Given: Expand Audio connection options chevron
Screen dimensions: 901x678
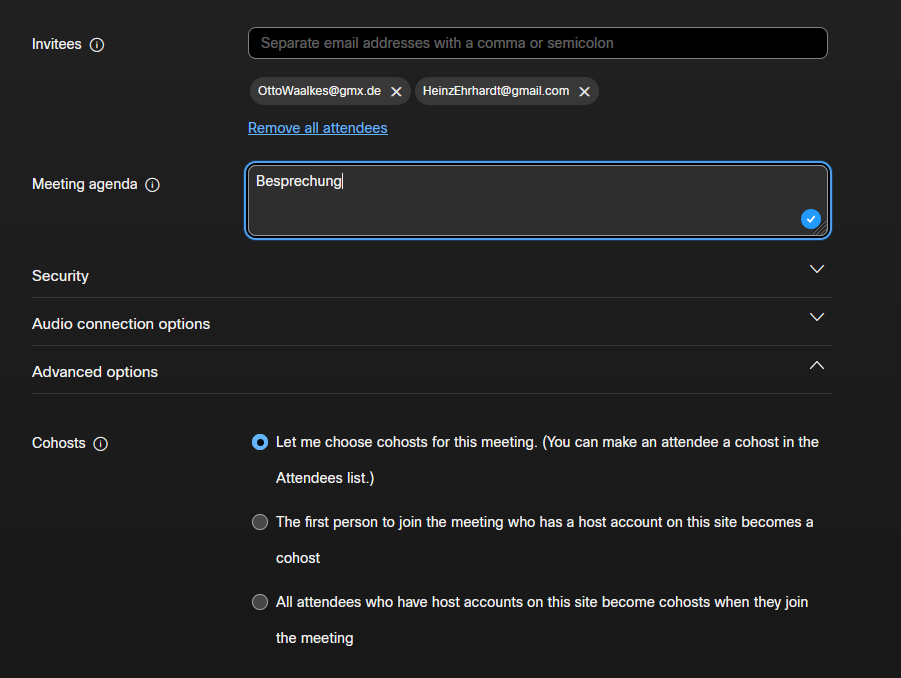Looking at the screenshot, I should tap(817, 317).
